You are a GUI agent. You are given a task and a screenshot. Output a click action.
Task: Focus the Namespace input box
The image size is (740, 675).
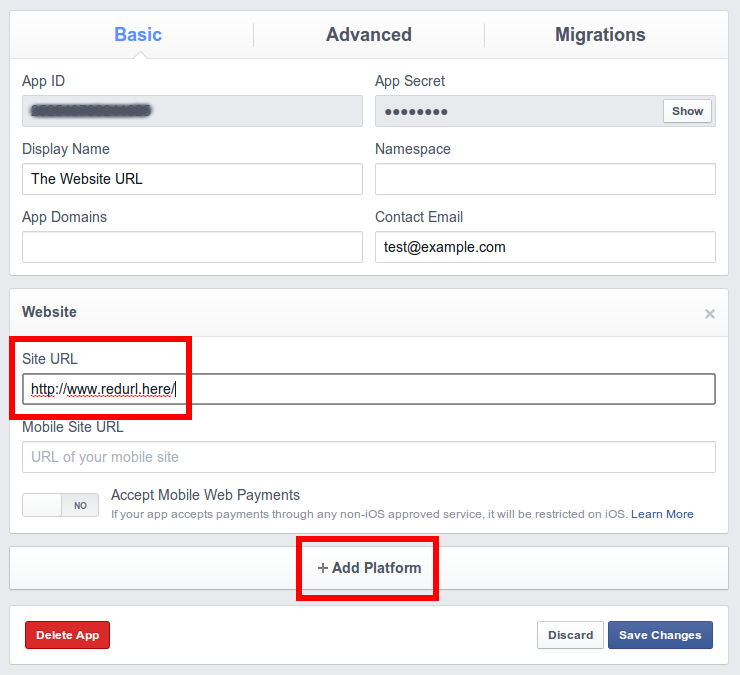[545, 179]
